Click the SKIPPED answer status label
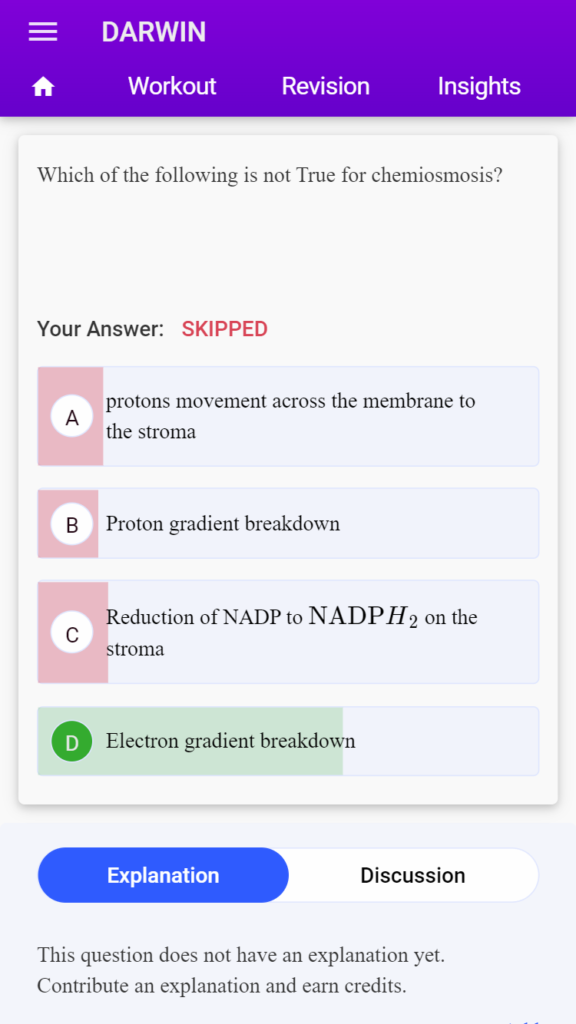The image size is (576, 1024). point(225,329)
